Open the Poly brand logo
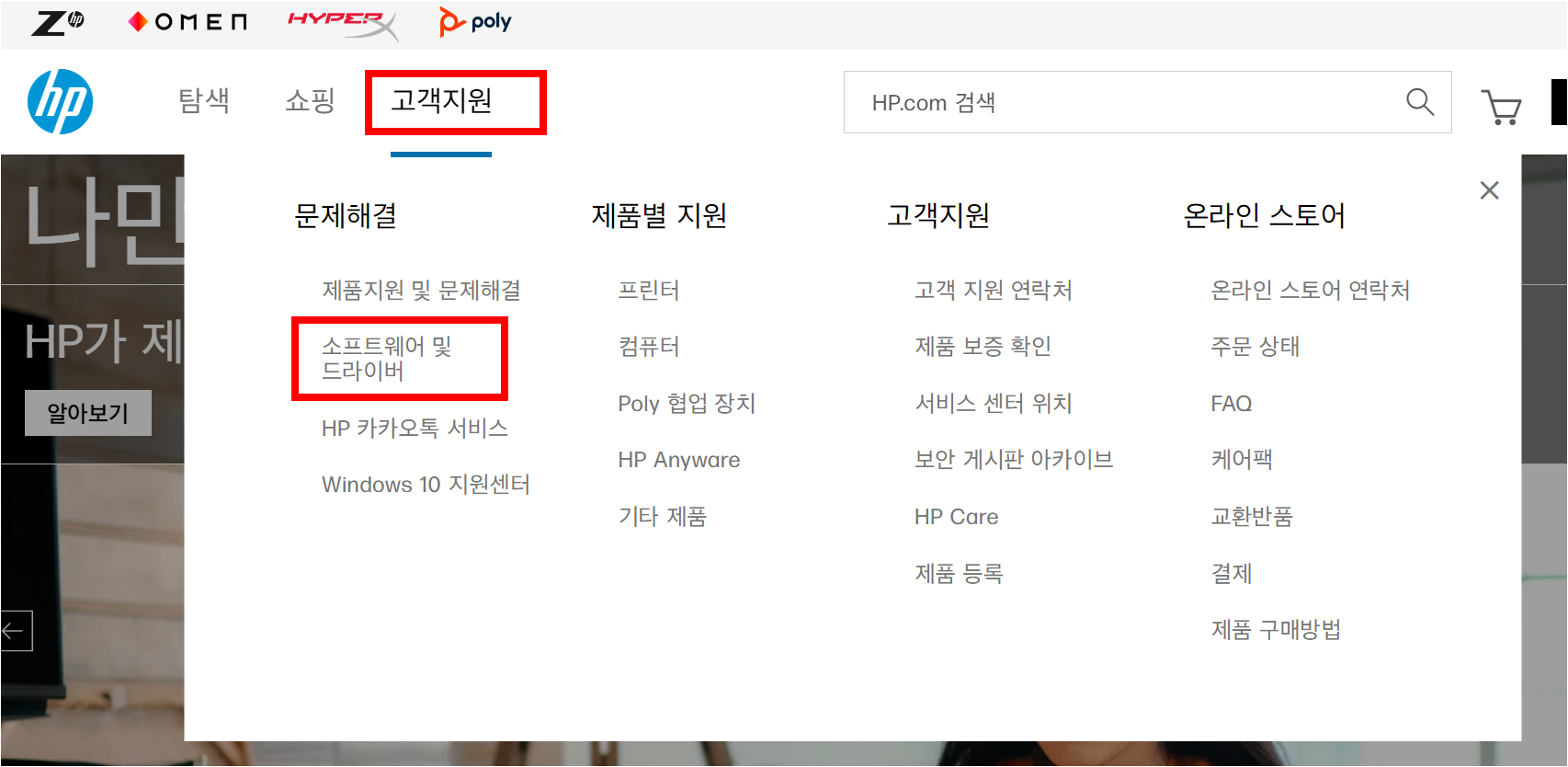This screenshot has height=767, width=1568. (x=475, y=22)
